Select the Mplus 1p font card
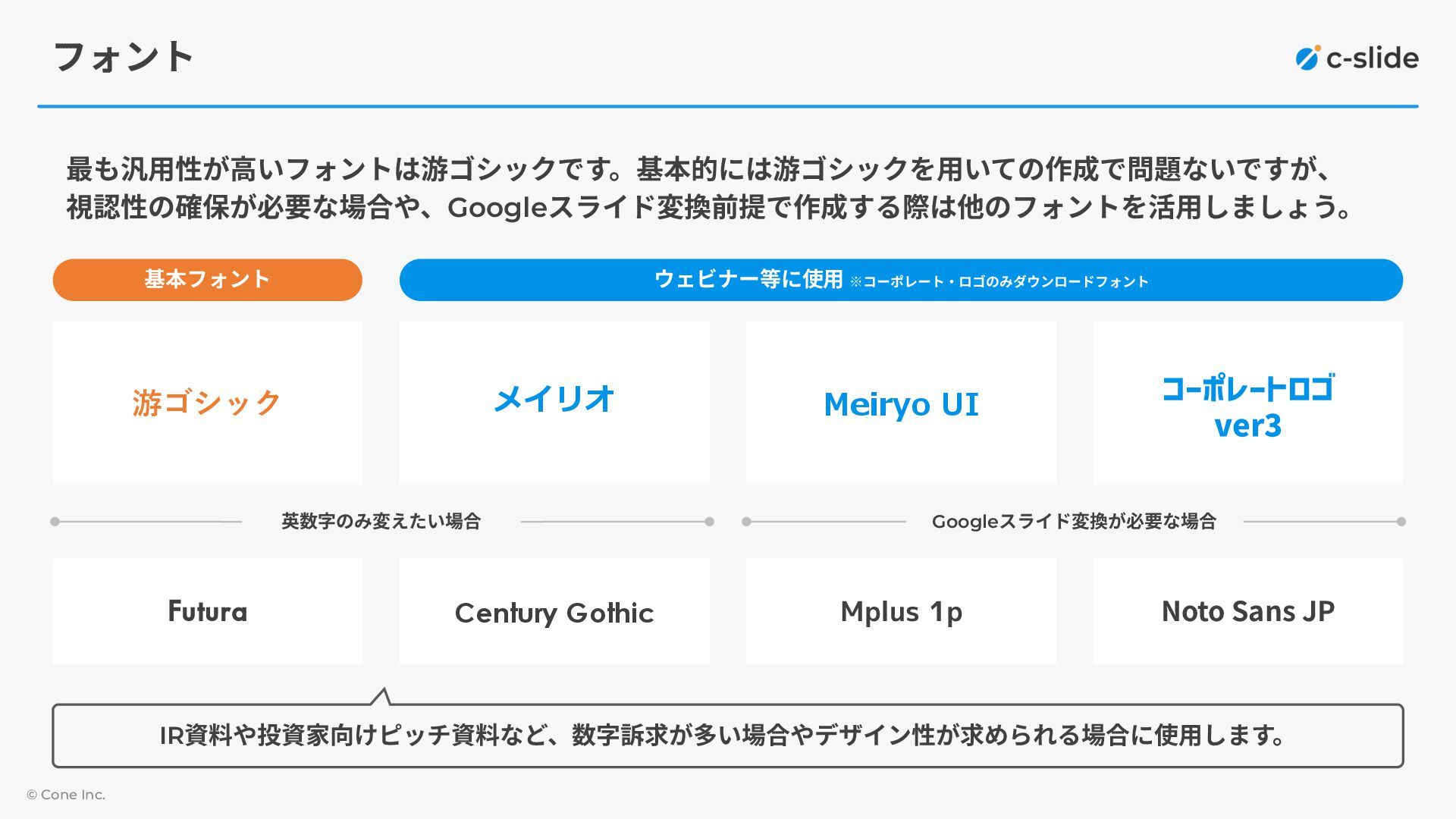1456x819 pixels. (900, 611)
